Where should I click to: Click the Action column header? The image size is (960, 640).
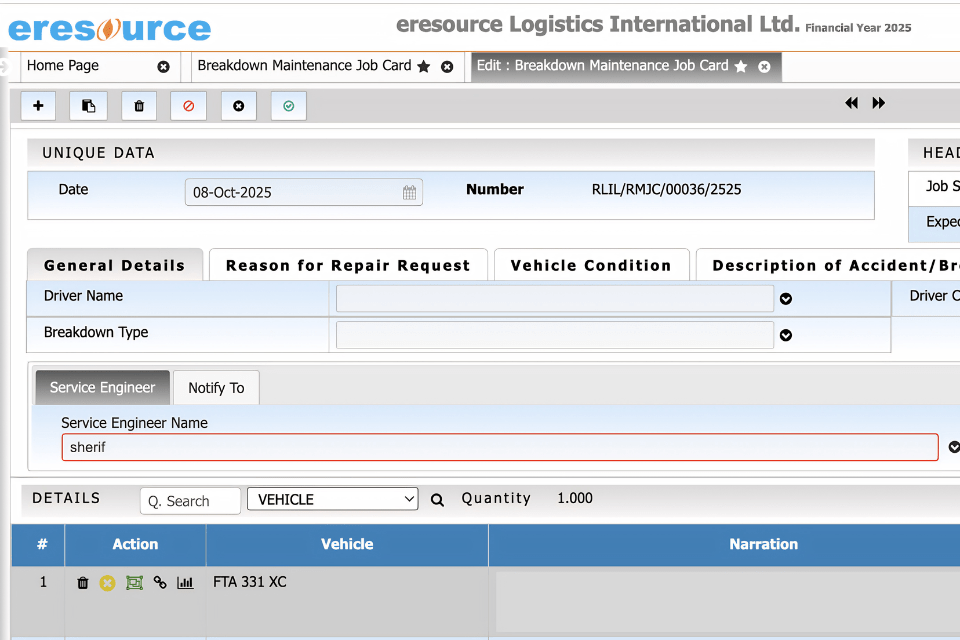(135, 544)
